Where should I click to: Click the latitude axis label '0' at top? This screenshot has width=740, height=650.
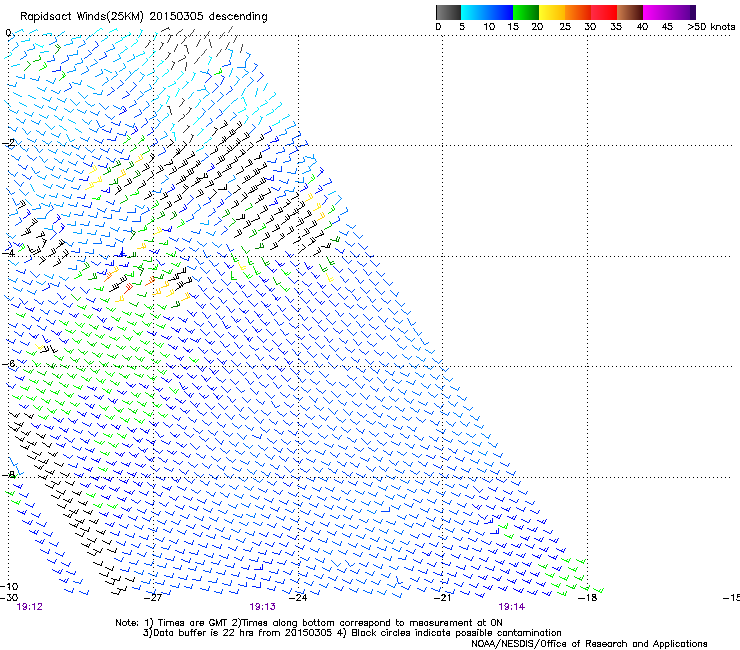8,33
